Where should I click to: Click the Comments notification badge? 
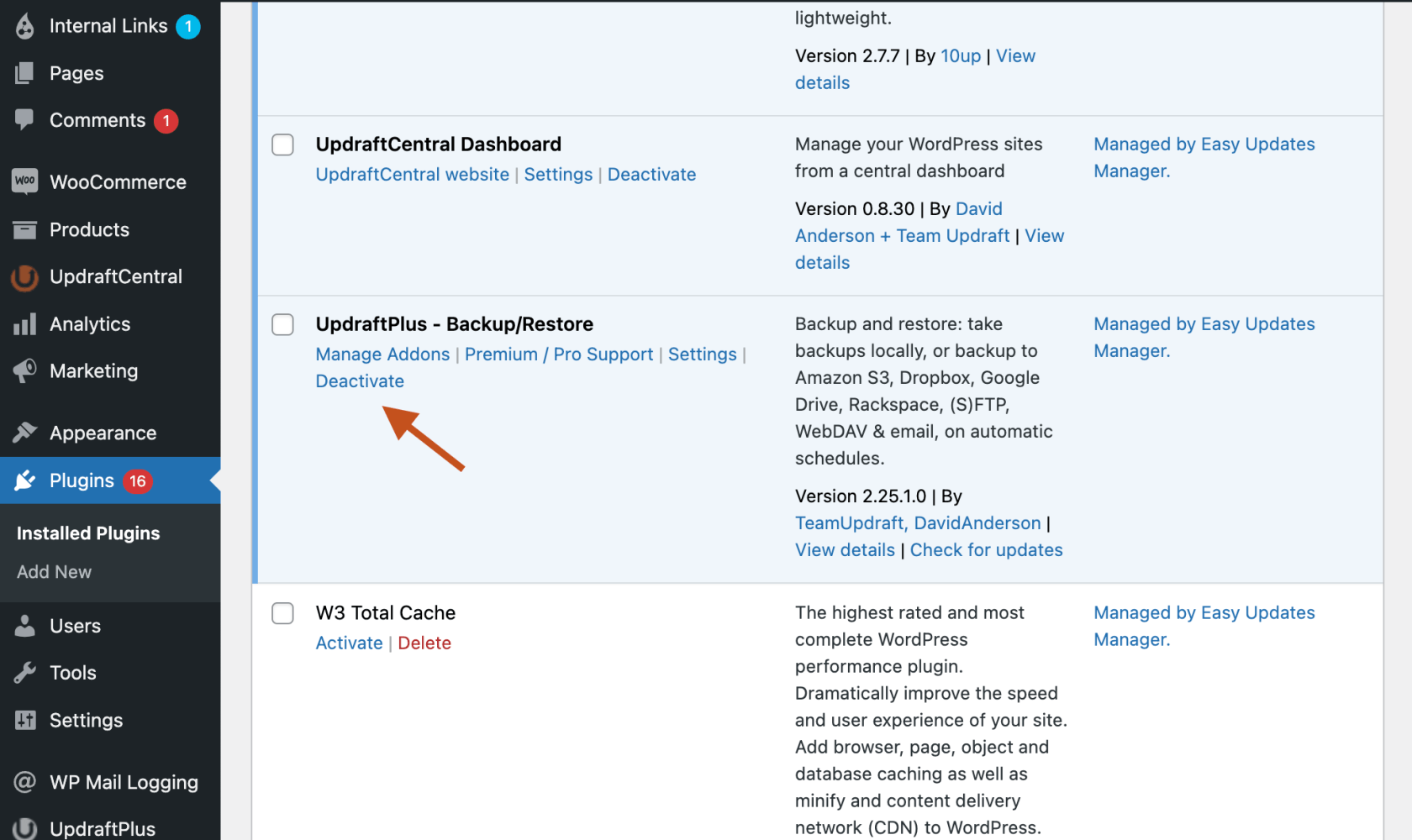coord(166,120)
